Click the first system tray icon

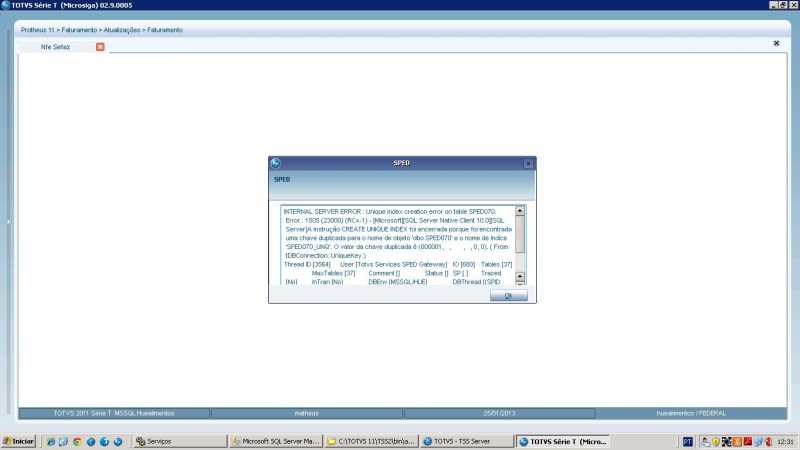click(x=705, y=442)
